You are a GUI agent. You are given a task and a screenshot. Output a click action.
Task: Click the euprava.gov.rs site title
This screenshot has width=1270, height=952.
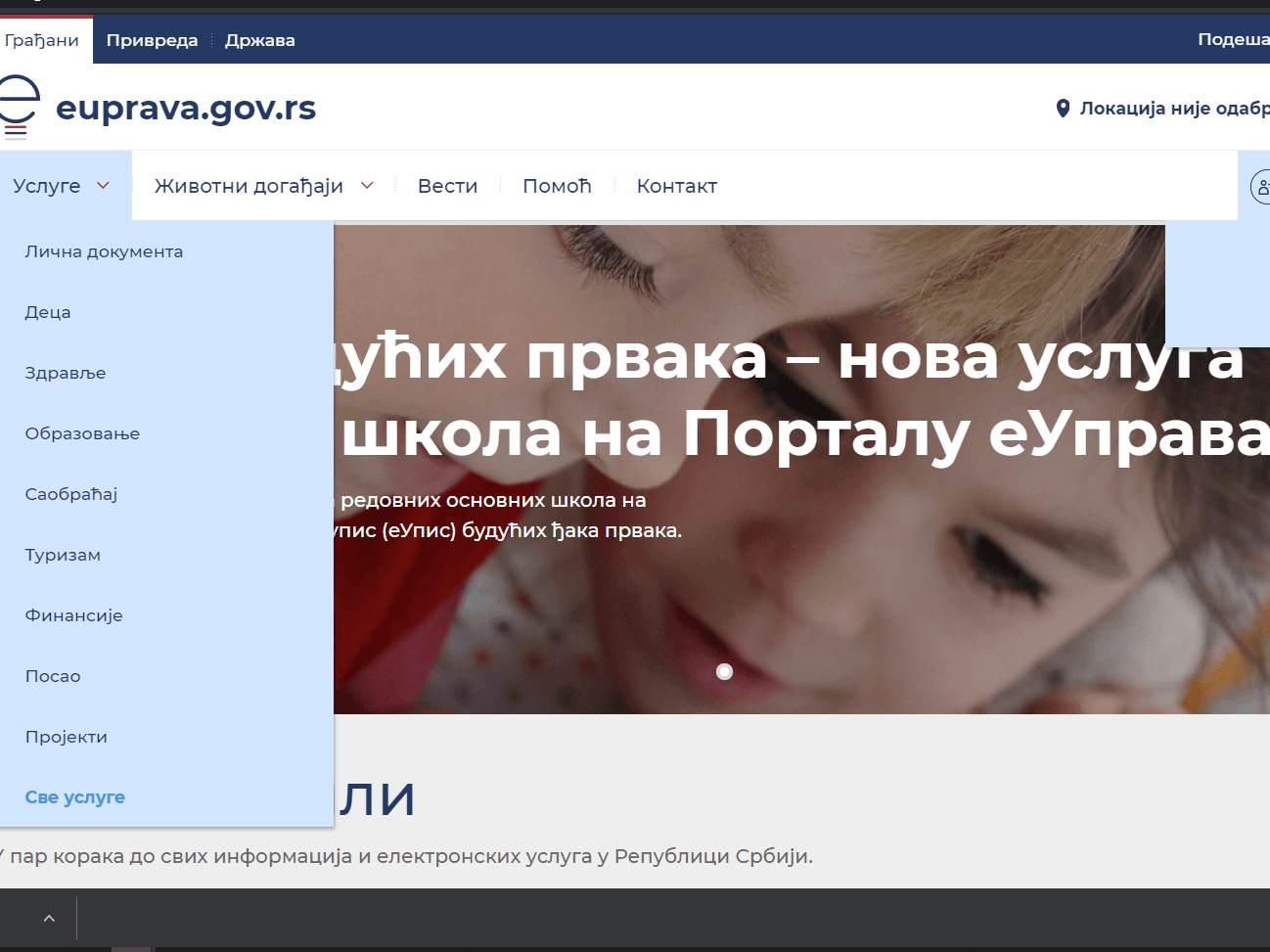[186, 108]
